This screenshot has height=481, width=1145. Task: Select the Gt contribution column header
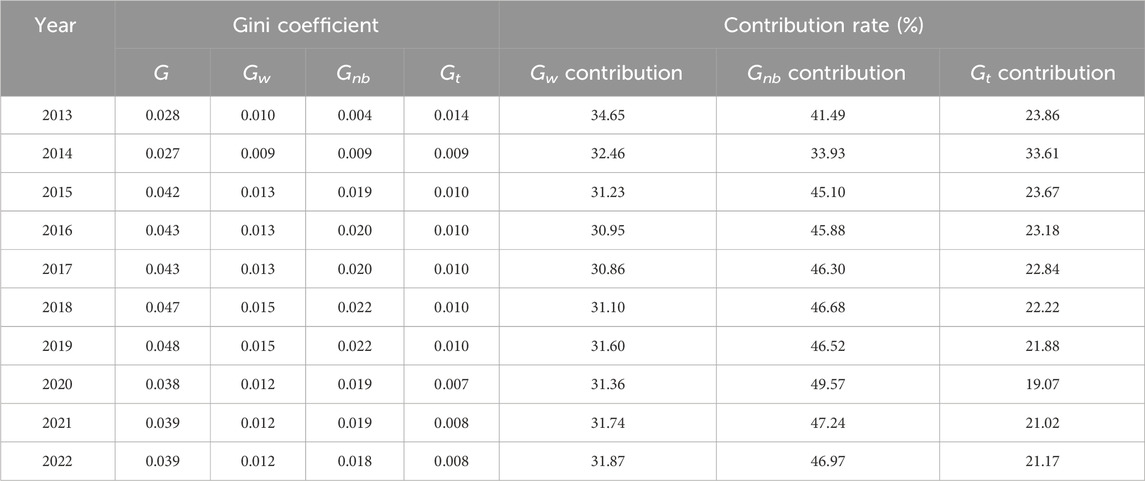[1042, 72]
